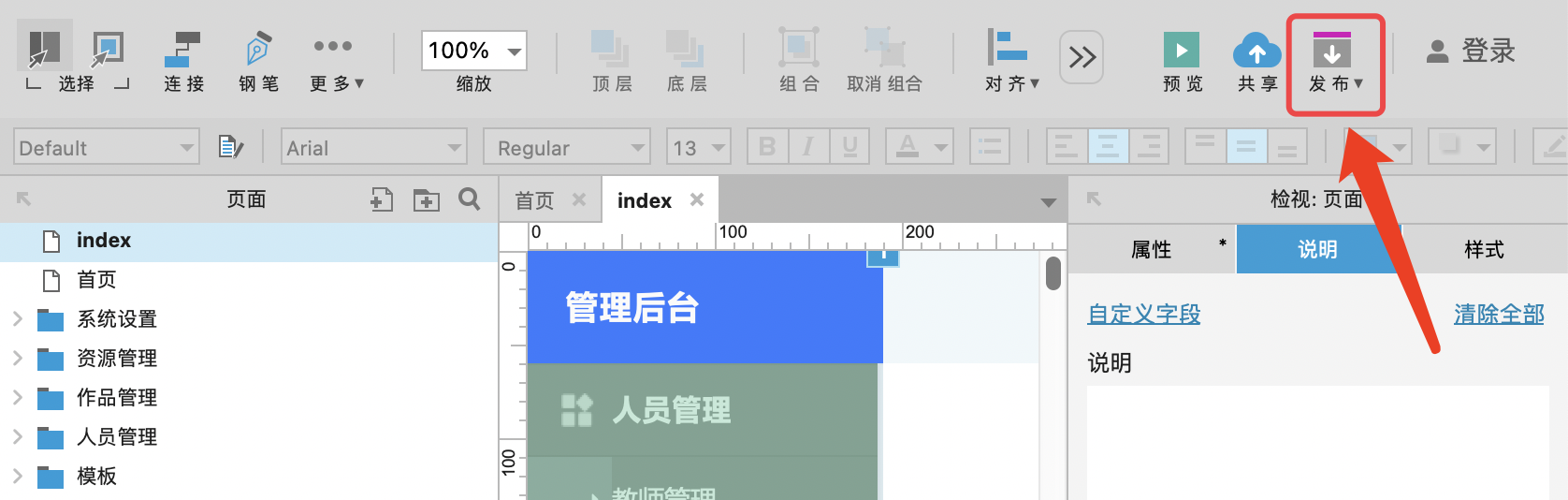Toggle underline text formatting

click(849, 147)
